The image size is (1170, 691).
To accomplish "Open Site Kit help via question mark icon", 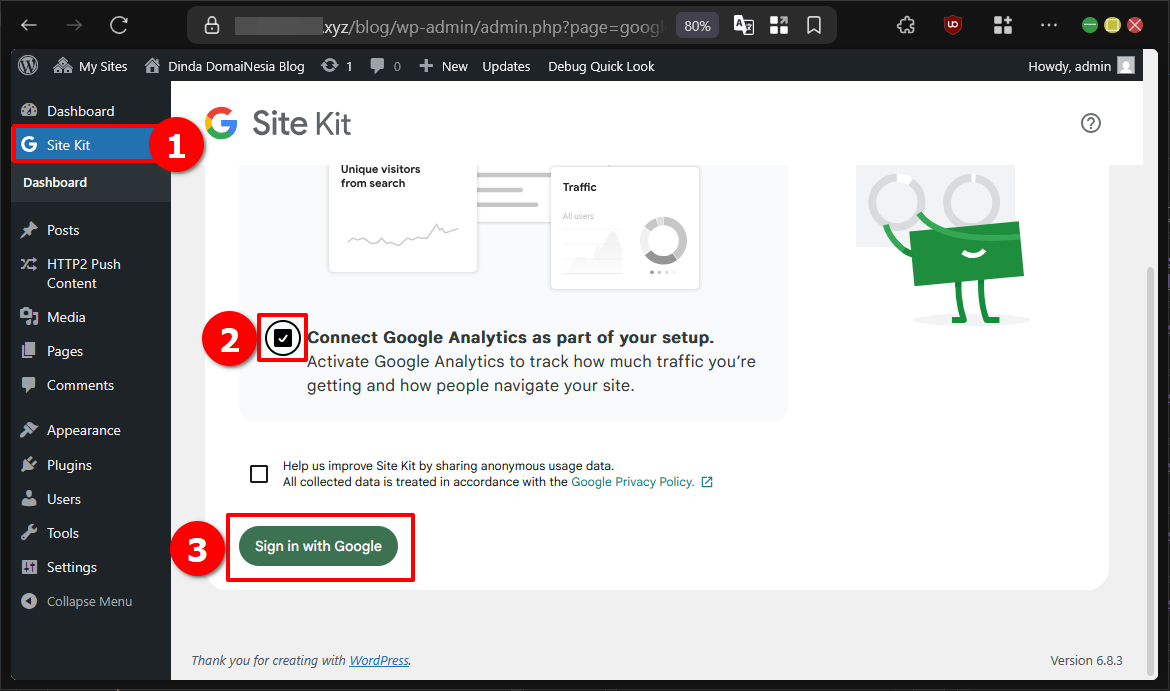I will (x=1090, y=122).
